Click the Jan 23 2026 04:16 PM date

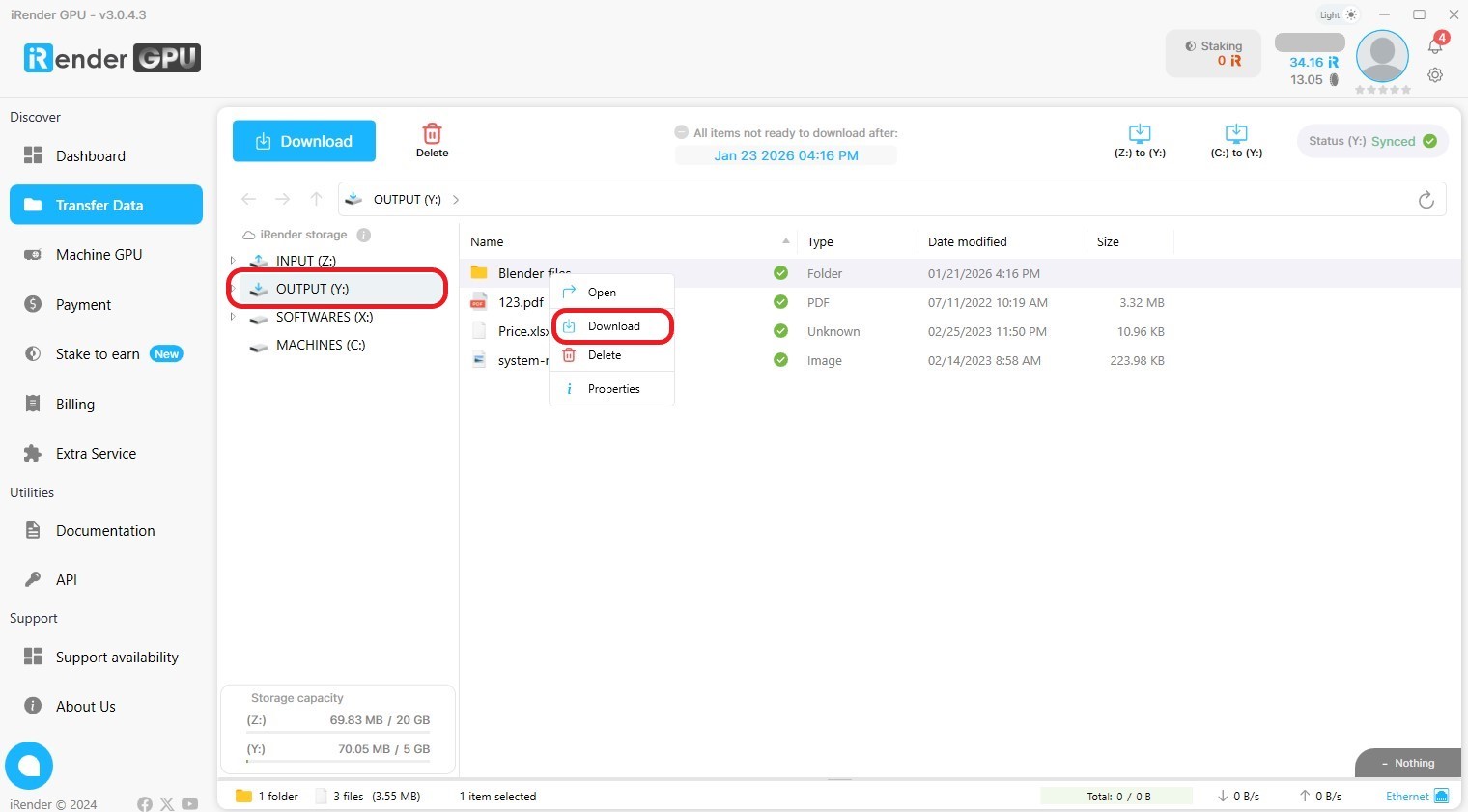(786, 155)
